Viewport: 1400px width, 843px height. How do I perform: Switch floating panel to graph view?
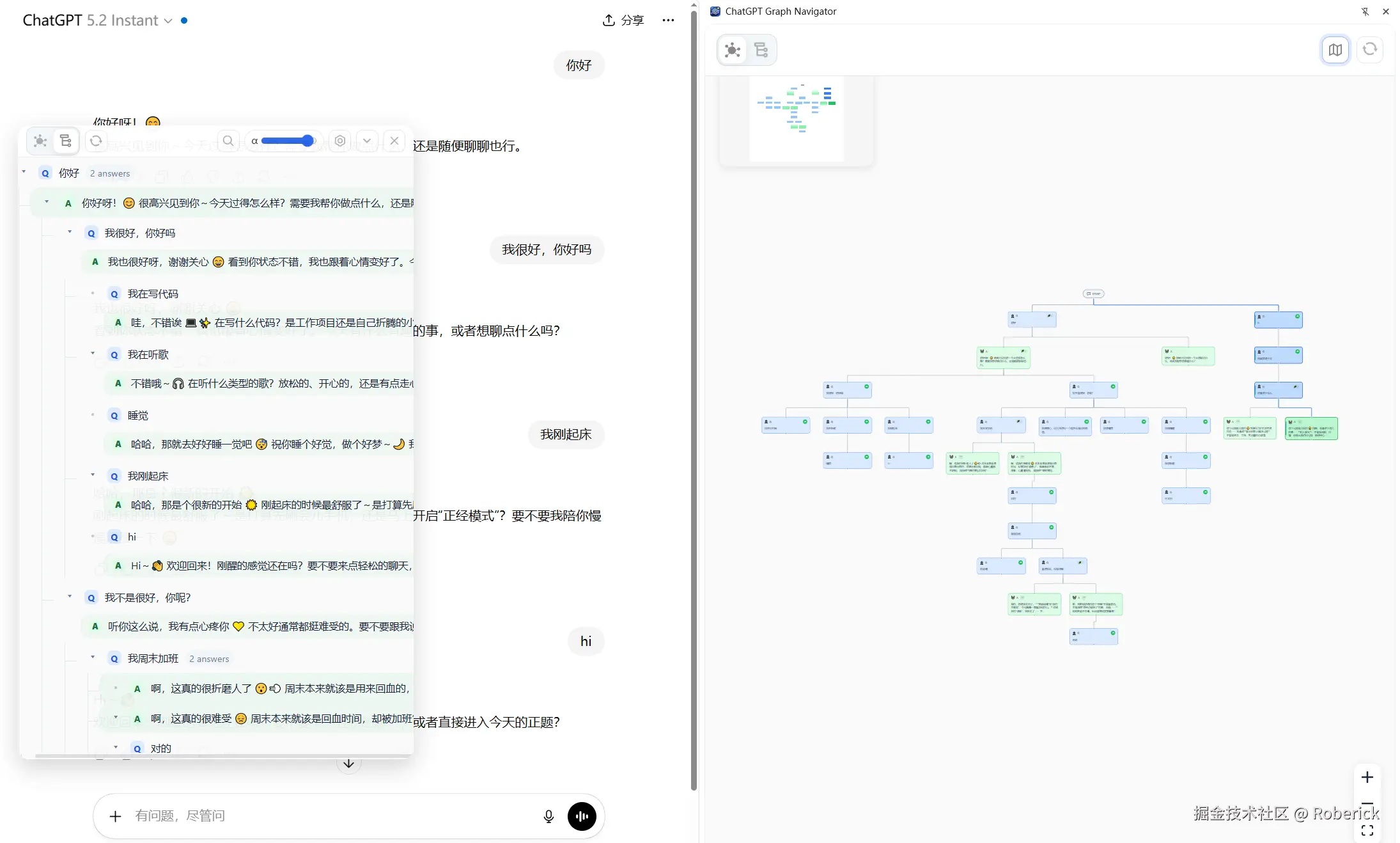[40, 141]
